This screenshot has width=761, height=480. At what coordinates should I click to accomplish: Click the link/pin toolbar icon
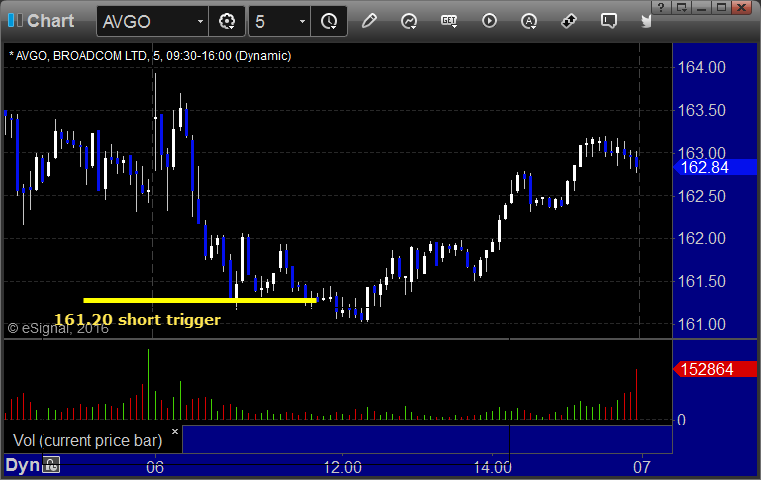(x=569, y=21)
